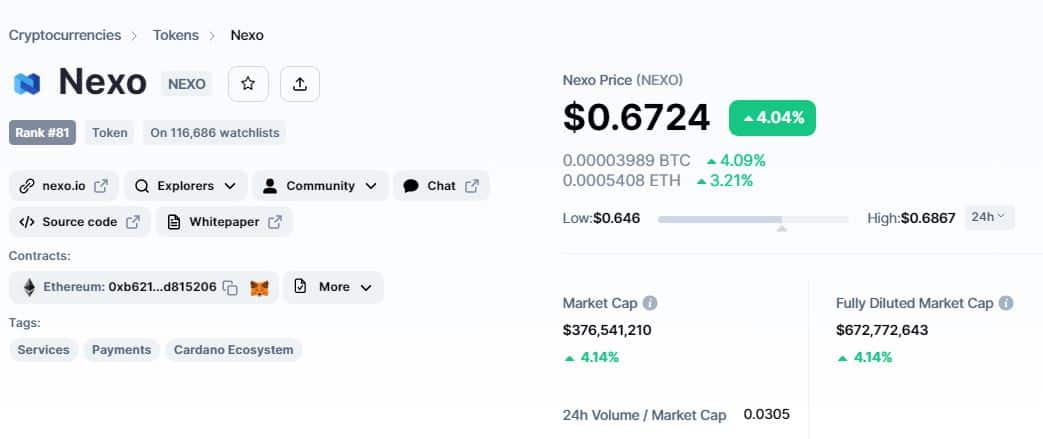Click the document icon on Whitepaper
The image size is (1043, 439).
(x=174, y=222)
